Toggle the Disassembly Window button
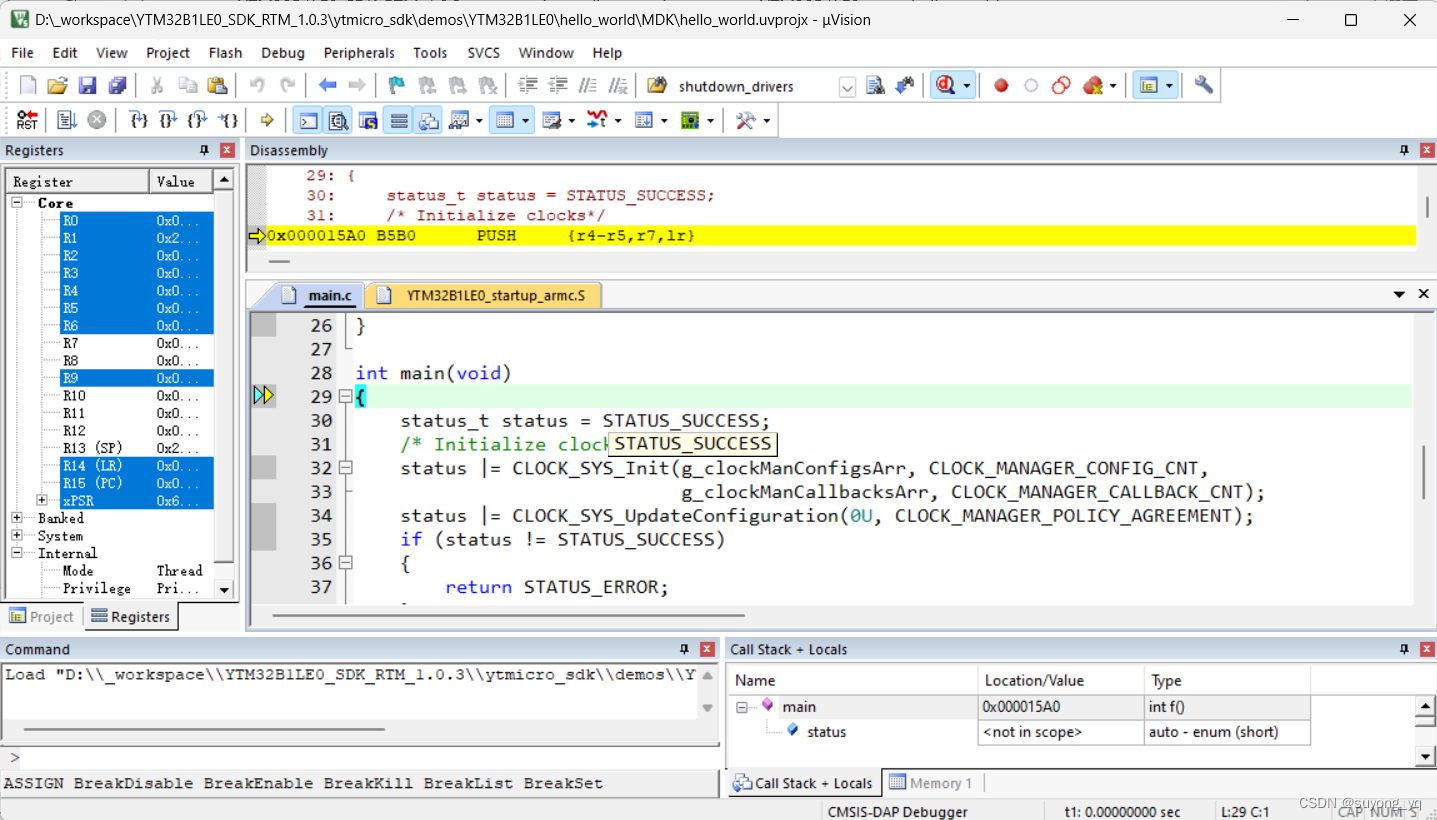Screen dimensions: 1437x820 339,120
